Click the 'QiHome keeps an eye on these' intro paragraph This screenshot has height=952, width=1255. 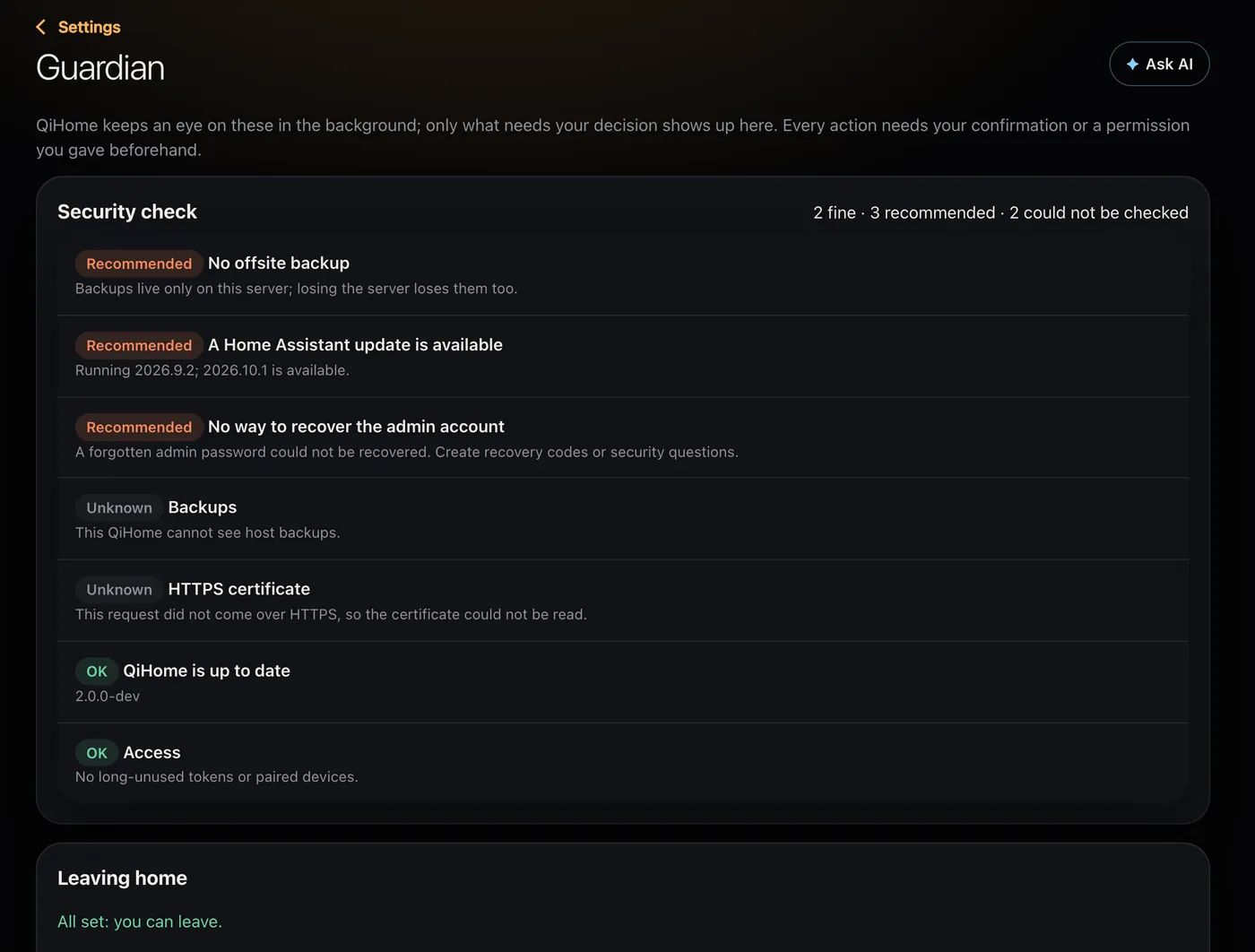tap(613, 138)
